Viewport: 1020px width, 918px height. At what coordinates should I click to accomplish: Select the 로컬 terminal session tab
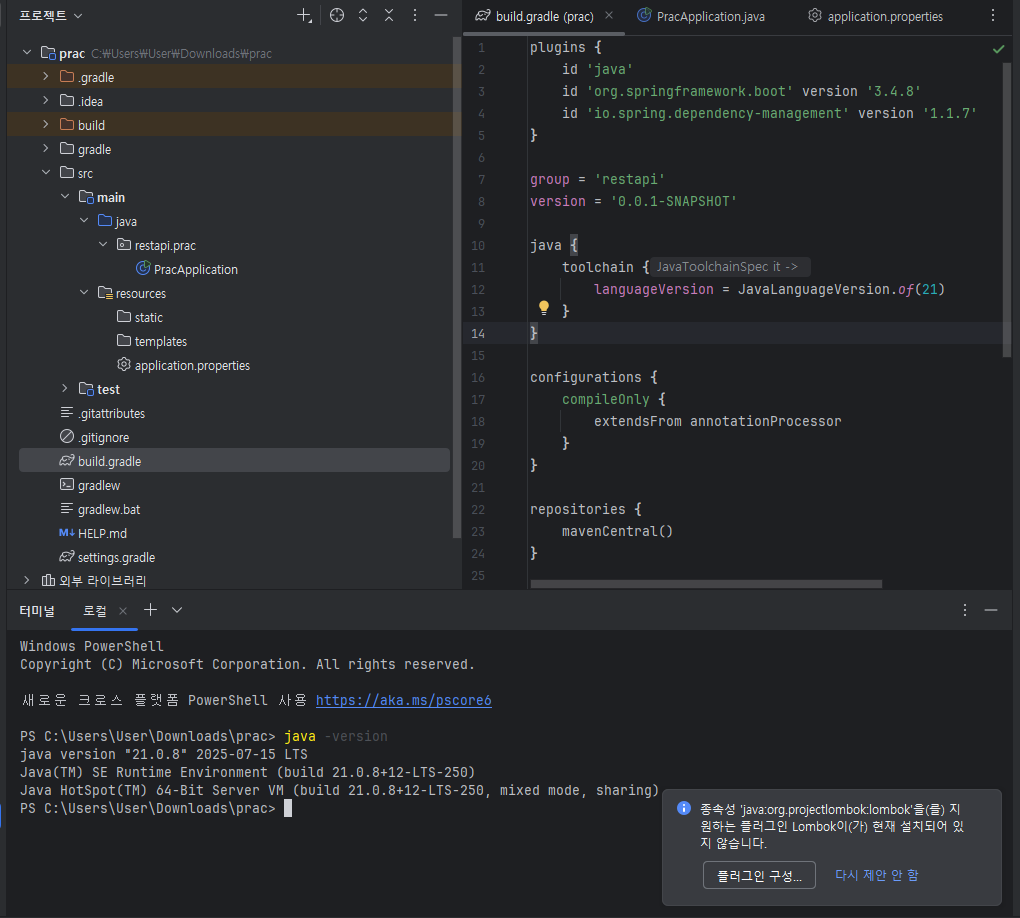[95, 611]
